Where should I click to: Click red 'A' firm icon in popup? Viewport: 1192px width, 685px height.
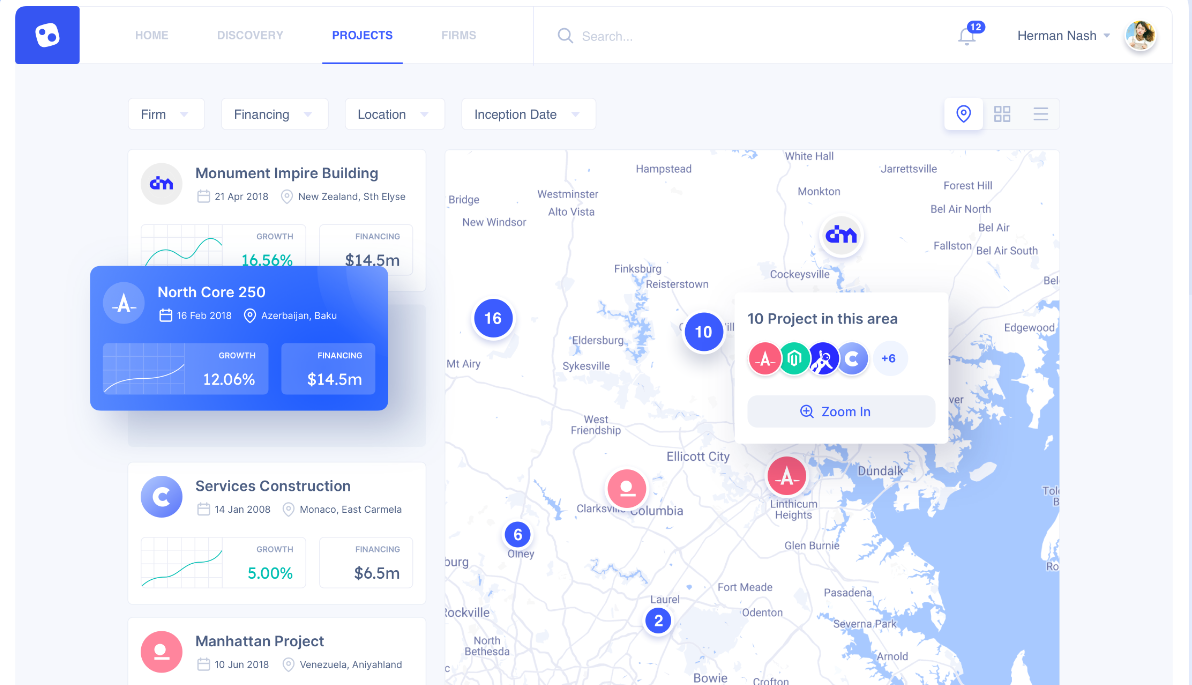(x=765, y=358)
